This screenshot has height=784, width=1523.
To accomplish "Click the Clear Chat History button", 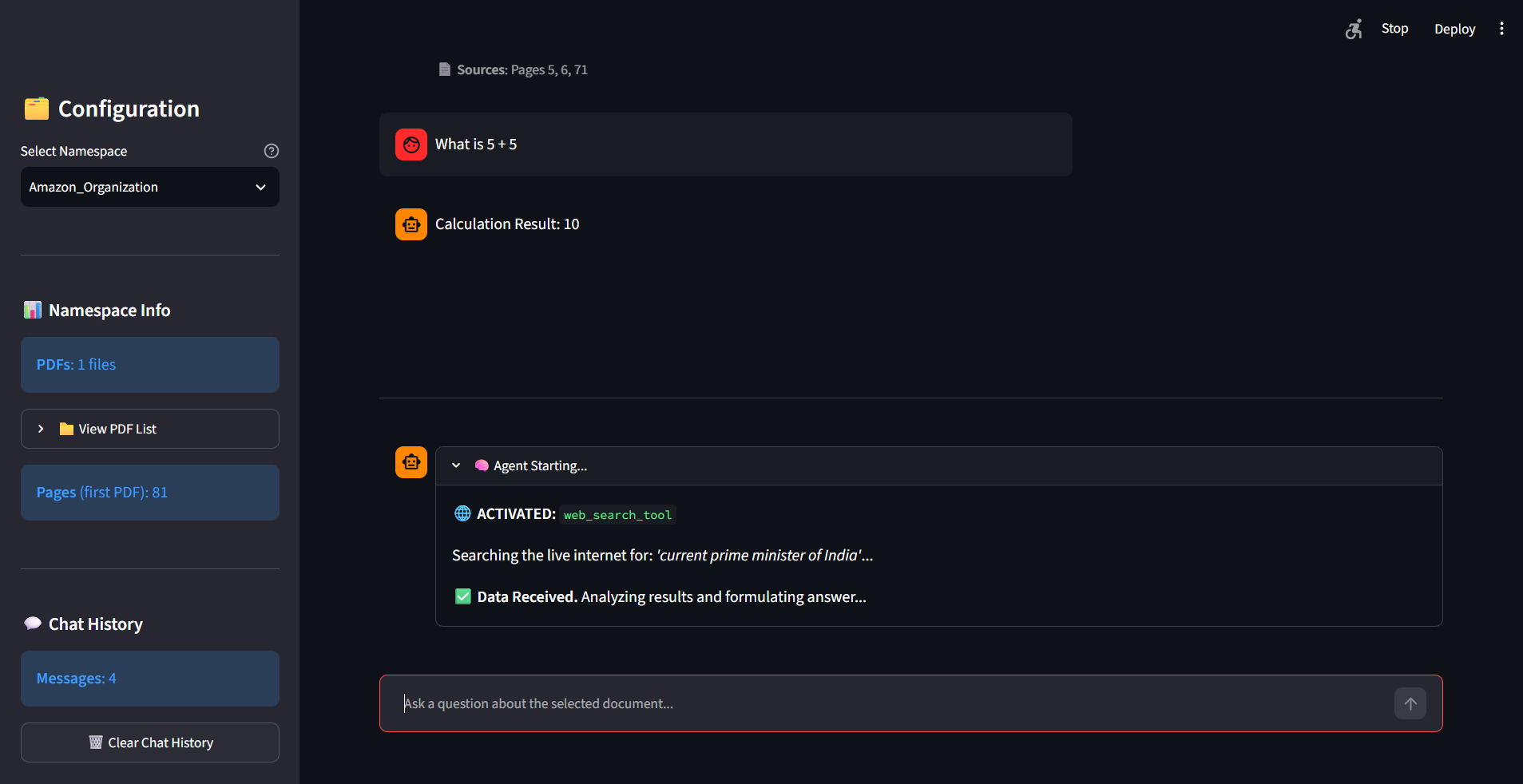I will [150, 742].
